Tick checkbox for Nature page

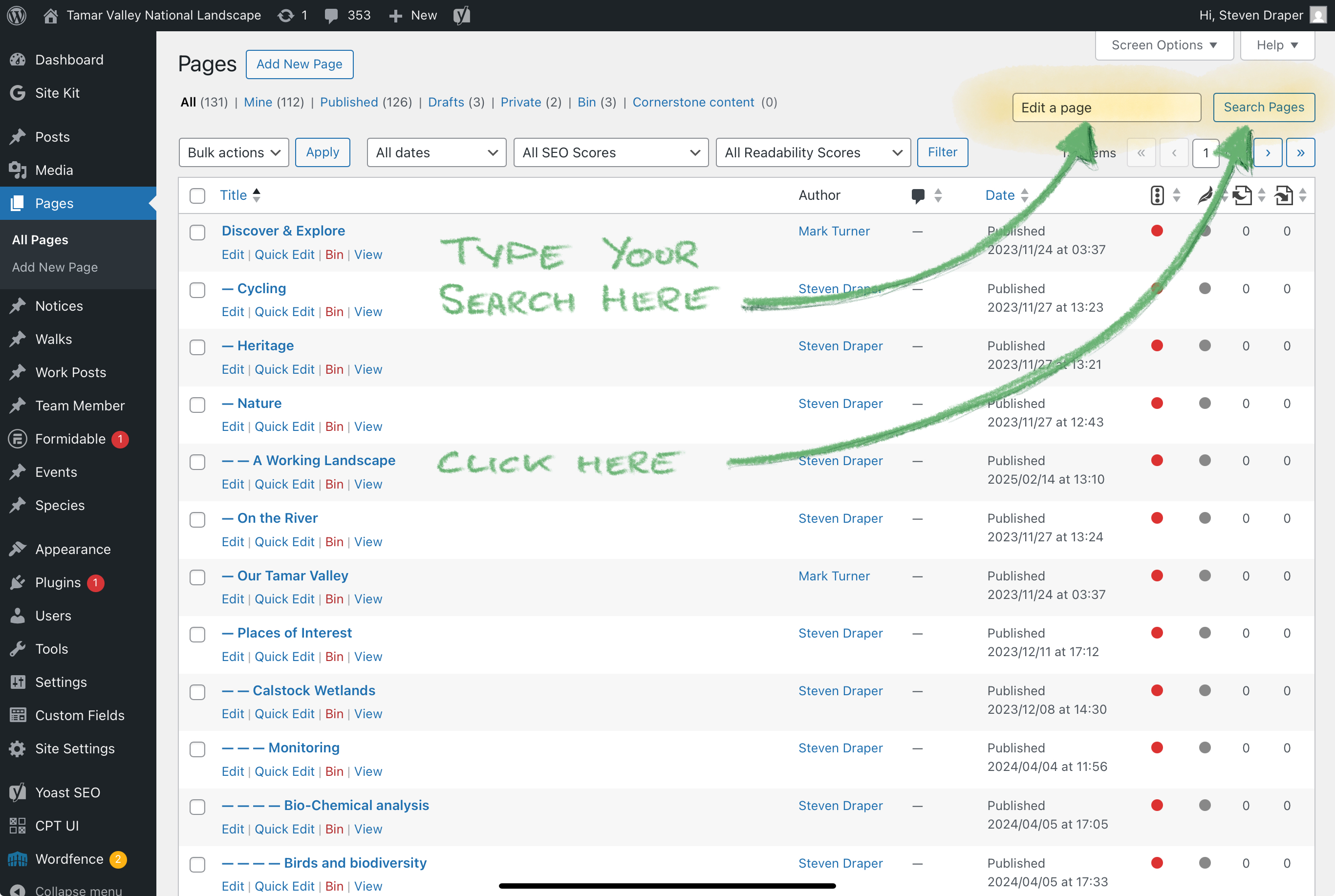pos(197,405)
